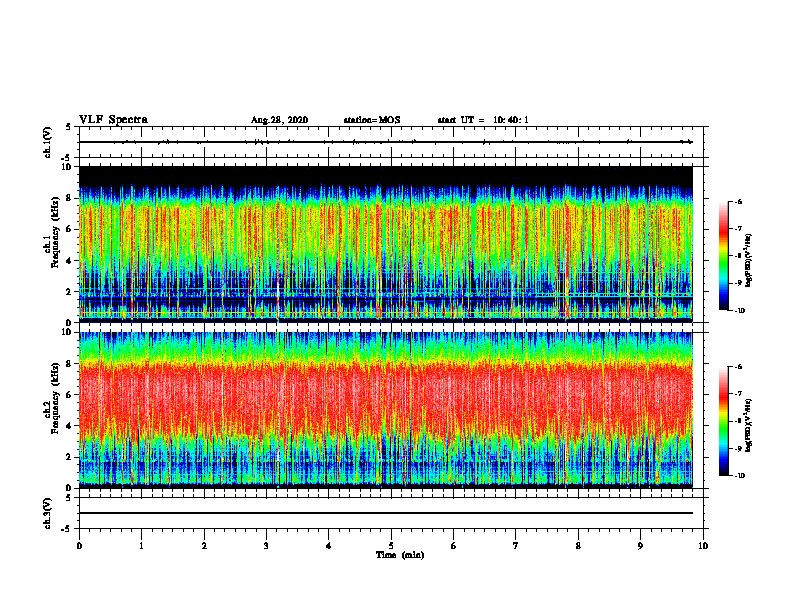
Task: Click the ch.2 spectrogram color scale bar
Action: pos(723,421)
